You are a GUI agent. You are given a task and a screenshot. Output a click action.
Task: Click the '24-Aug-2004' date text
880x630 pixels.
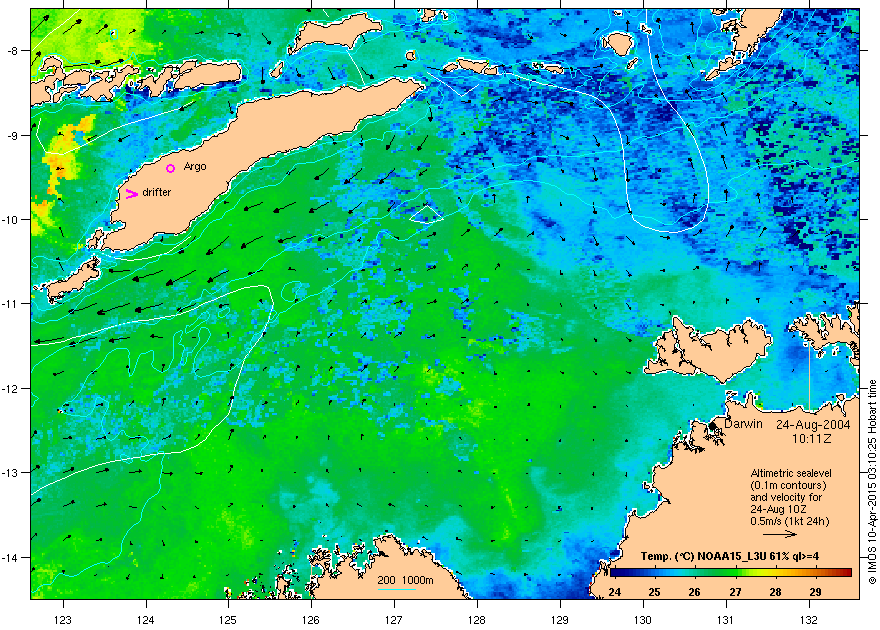coord(813,425)
